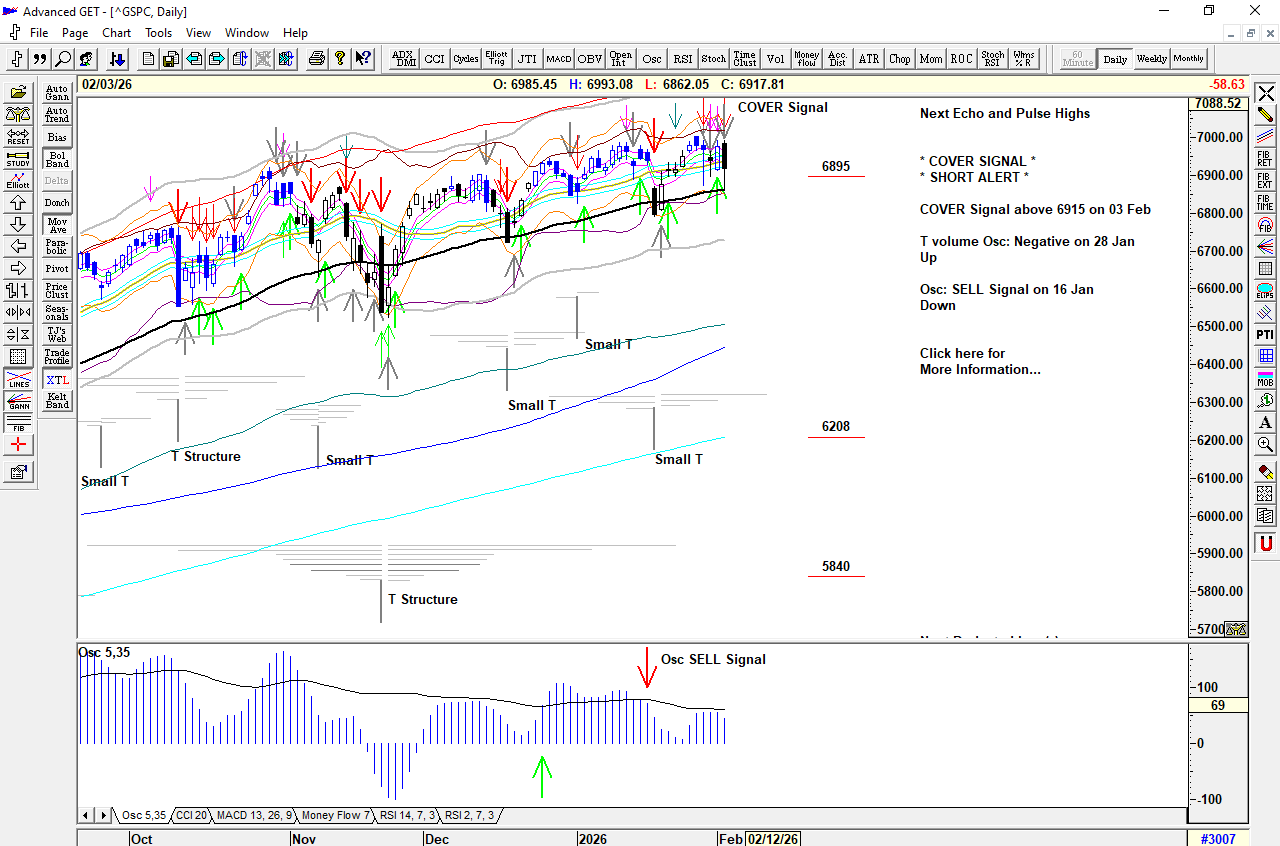Viewport: 1280px width, 846px height.
Task: Click the MOB make-or-break tool
Action: (1265, 378)
